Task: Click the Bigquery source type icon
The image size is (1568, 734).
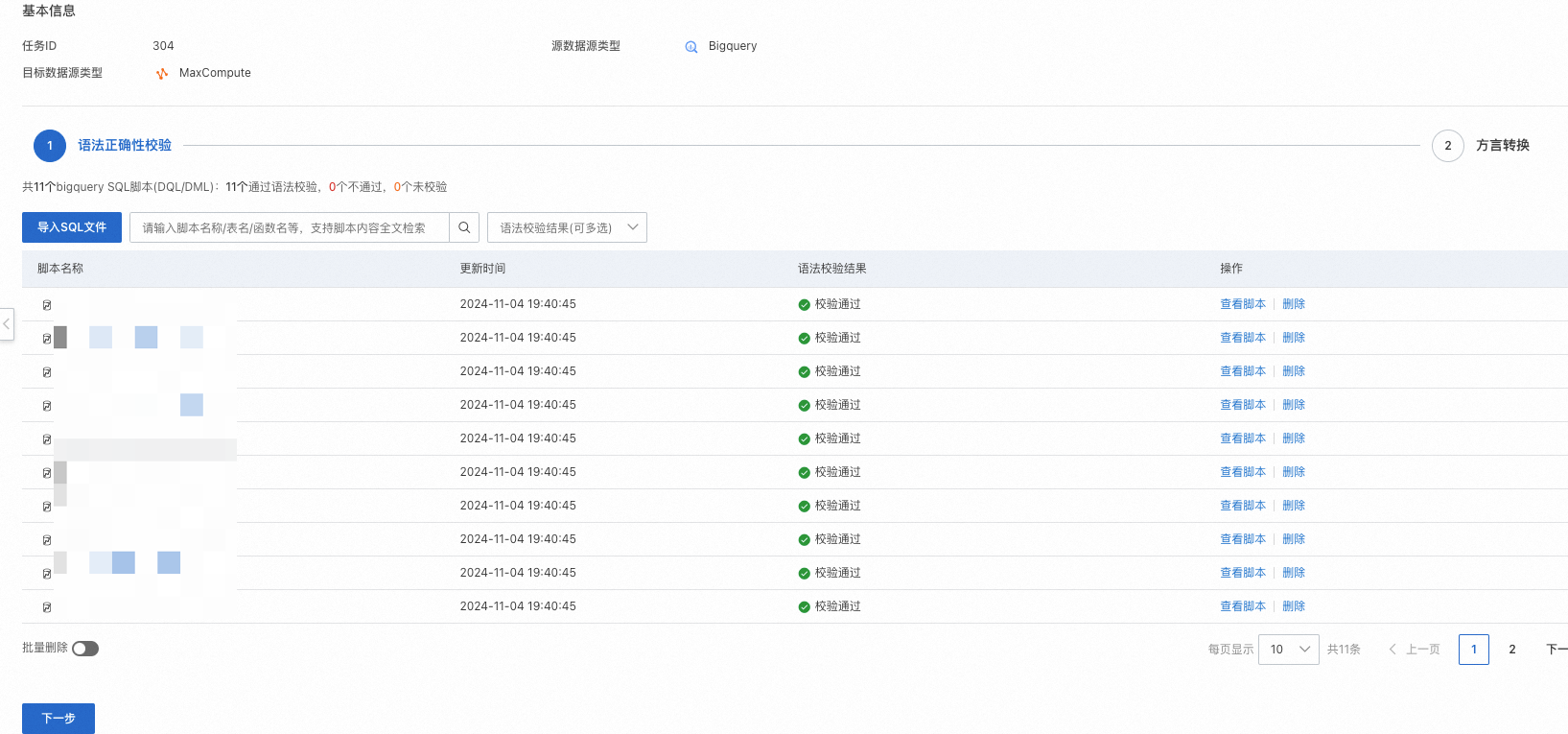Action: point(691,47)
